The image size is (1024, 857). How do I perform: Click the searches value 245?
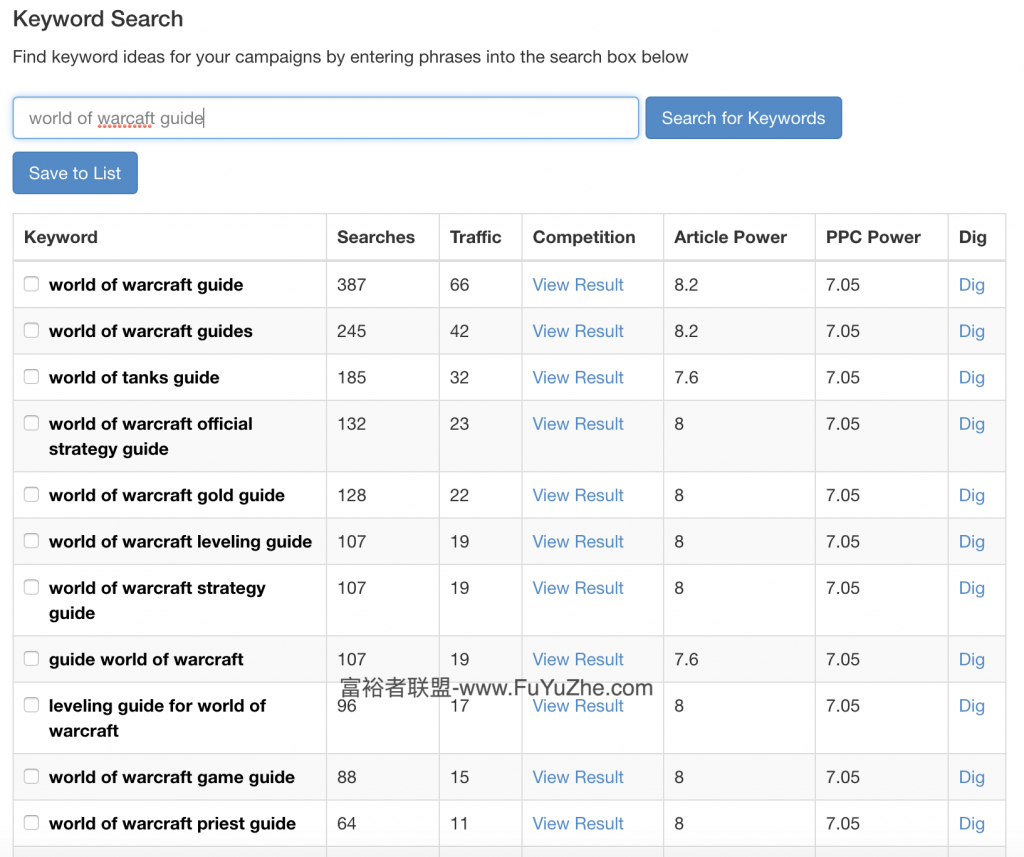tap(351, 331)
